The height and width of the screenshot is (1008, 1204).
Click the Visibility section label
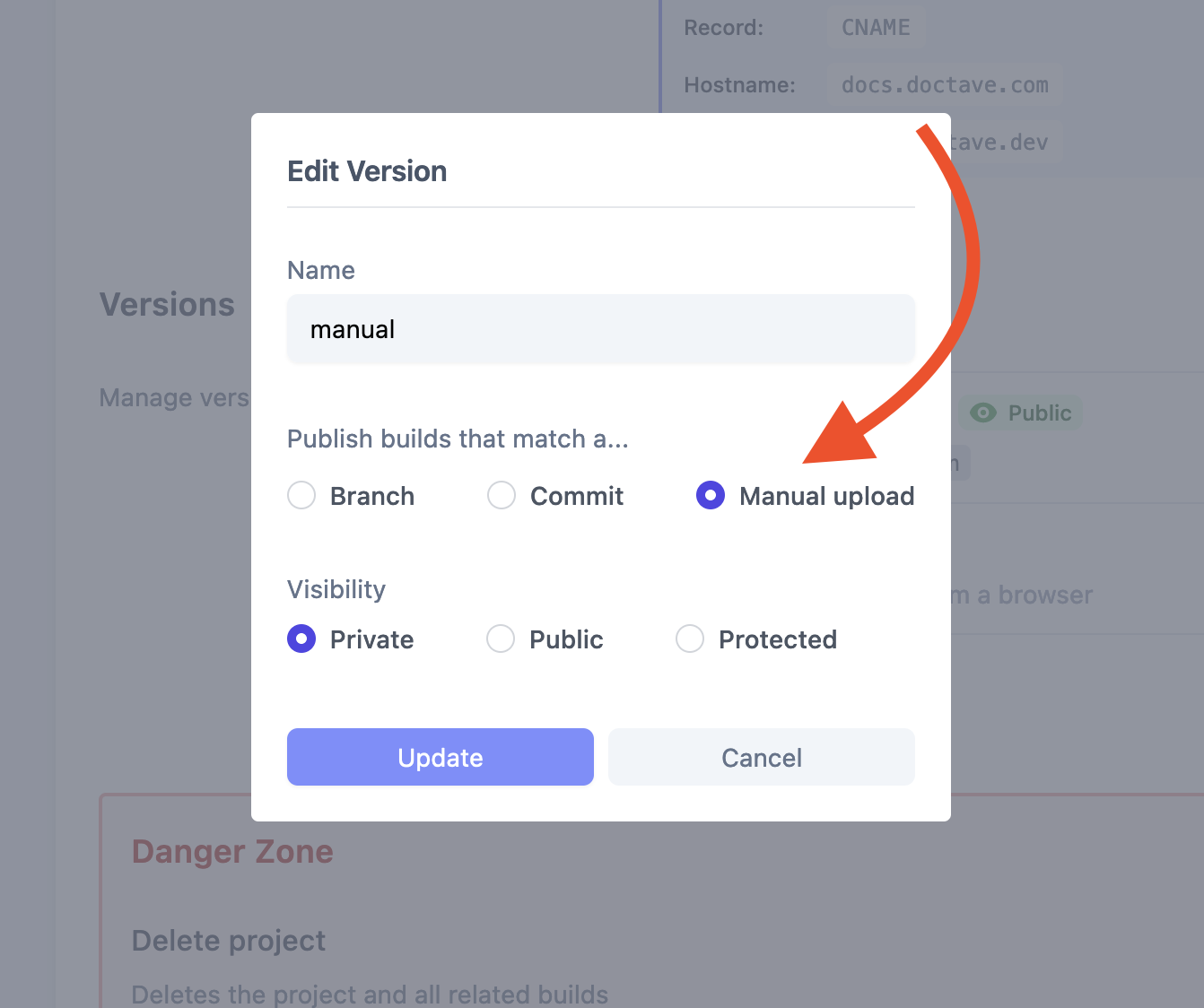point(336,589)
